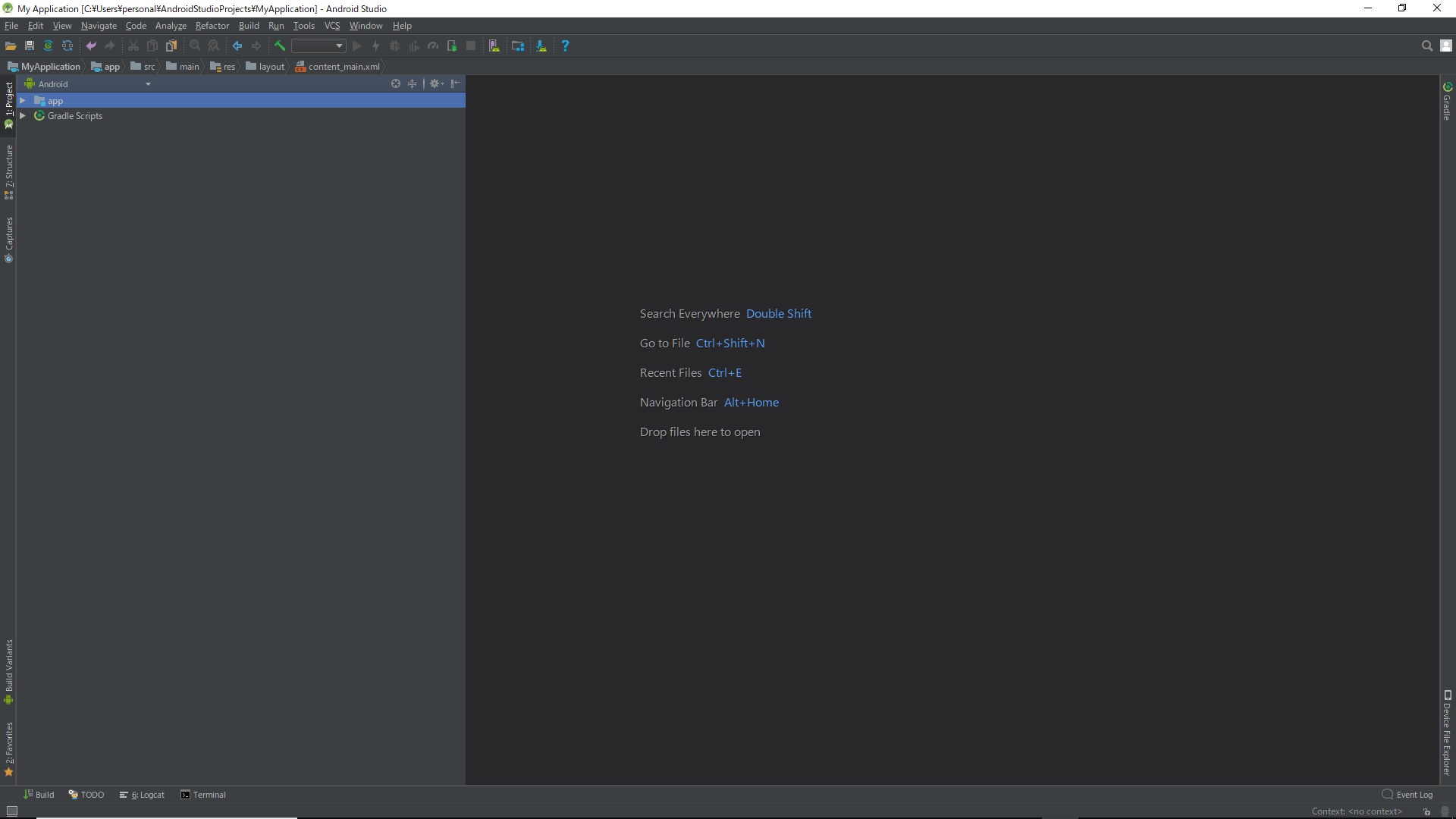This screenshot has width=1456, height=819.
Task: Toggle the Build Variants side tab
Action: tap(9, 672)
